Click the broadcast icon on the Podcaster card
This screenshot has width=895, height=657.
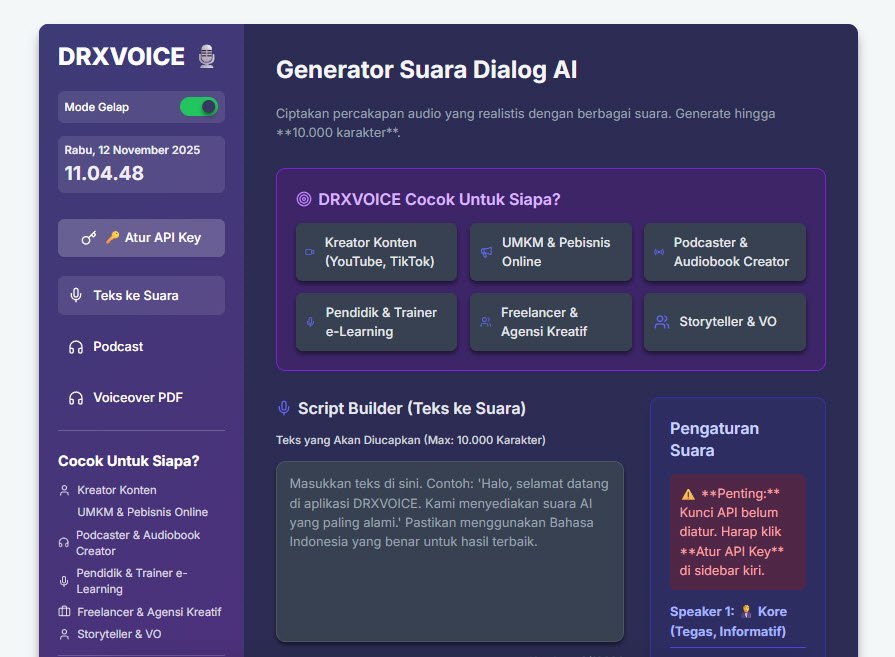pos(659,252)
